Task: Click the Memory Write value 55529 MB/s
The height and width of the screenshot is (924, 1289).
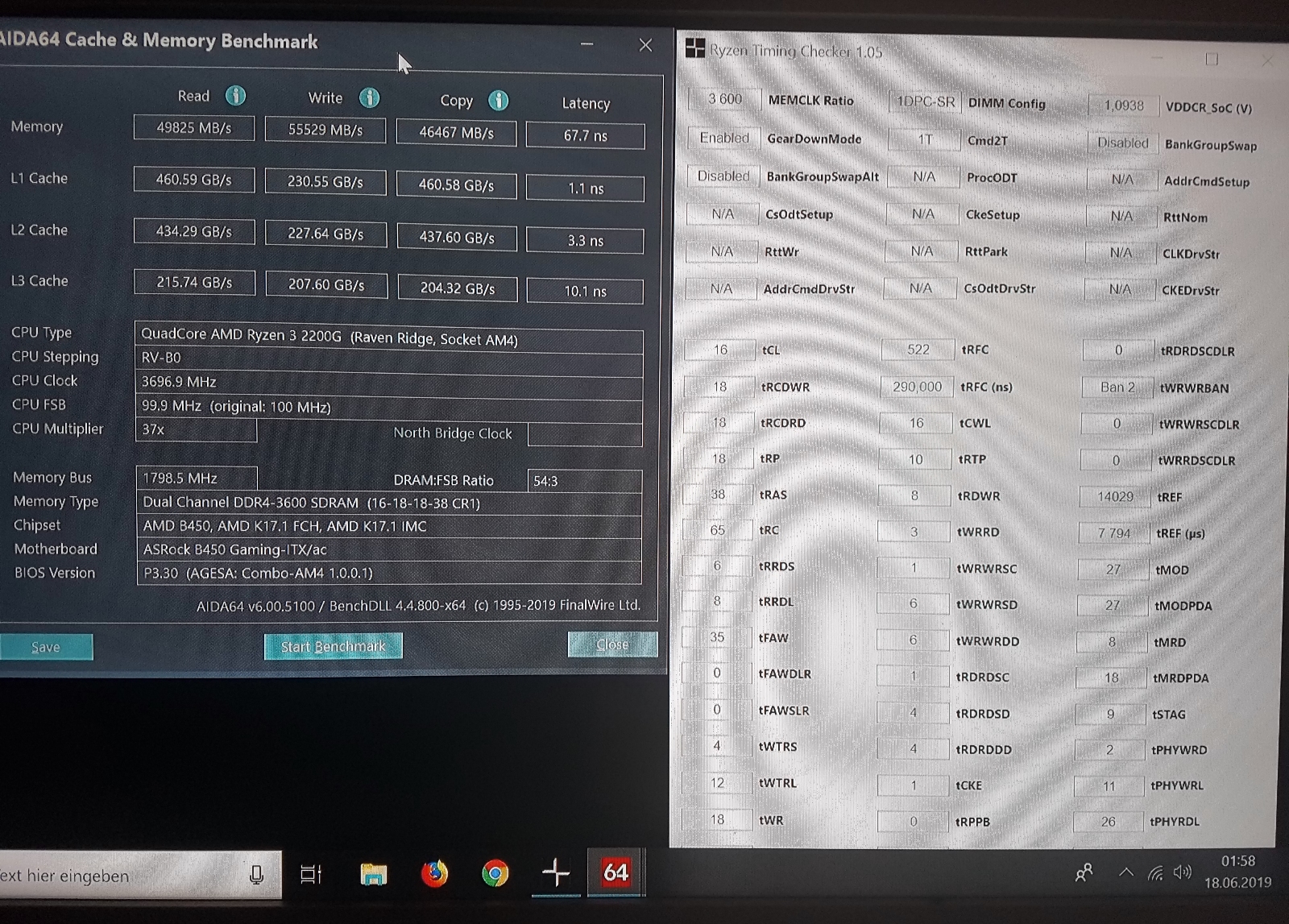Action: pyautogui.click(x=325, y=130)
